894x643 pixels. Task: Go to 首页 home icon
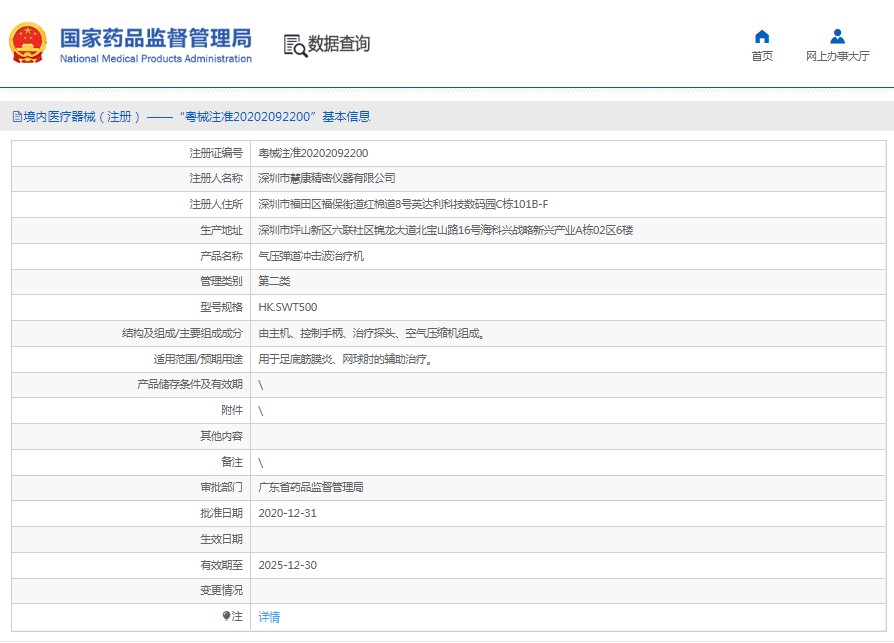(x=762, y=36)
